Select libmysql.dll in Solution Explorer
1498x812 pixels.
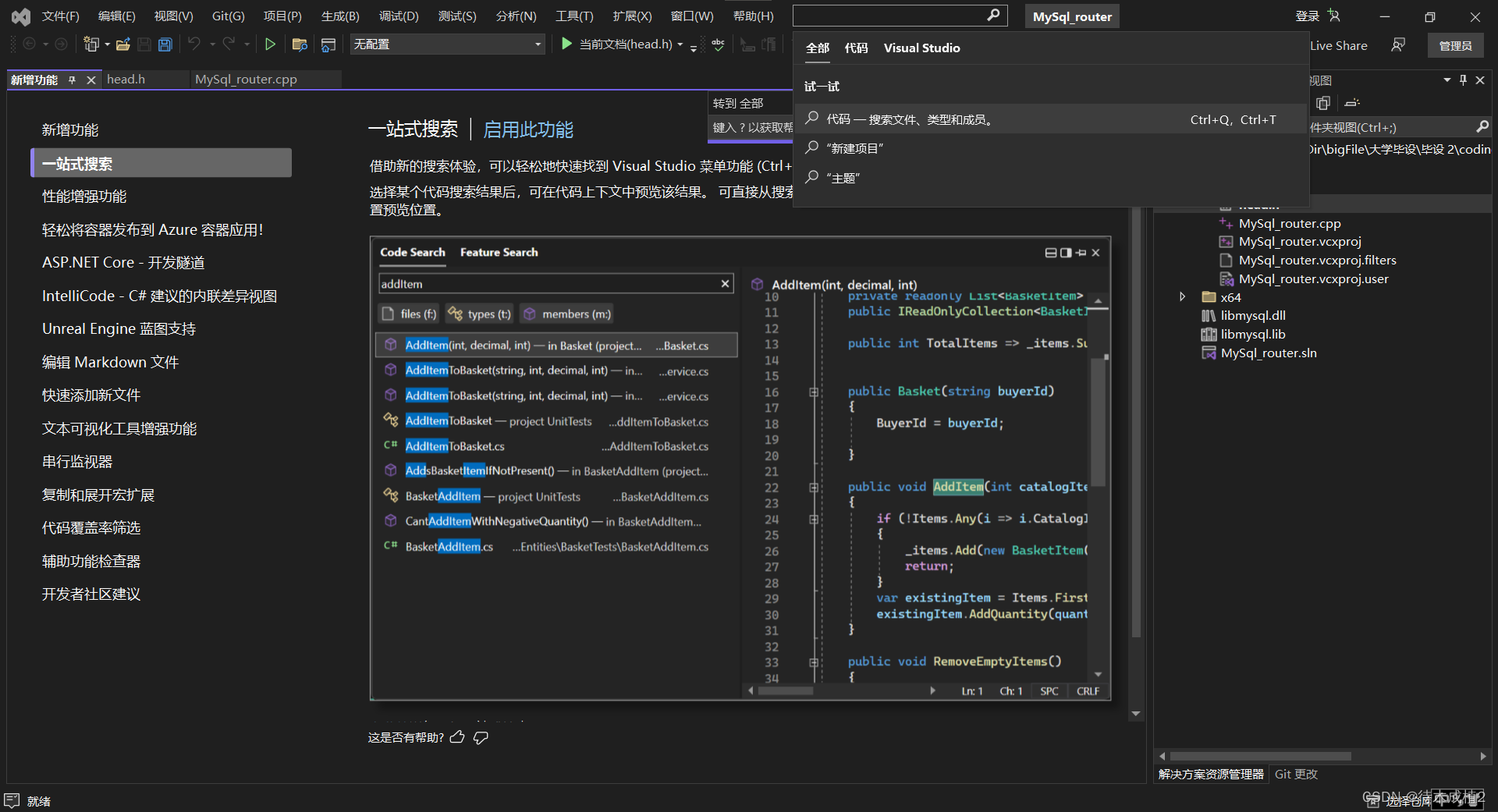[x=1252, y=315]
